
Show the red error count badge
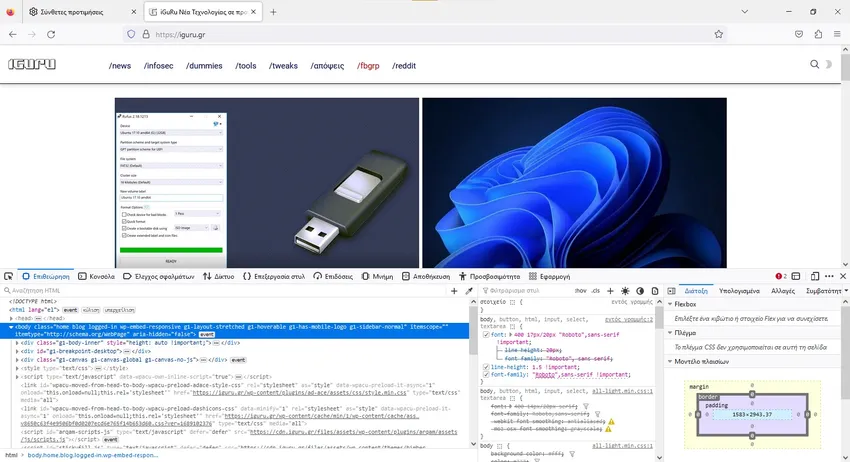tap(781, 277)
